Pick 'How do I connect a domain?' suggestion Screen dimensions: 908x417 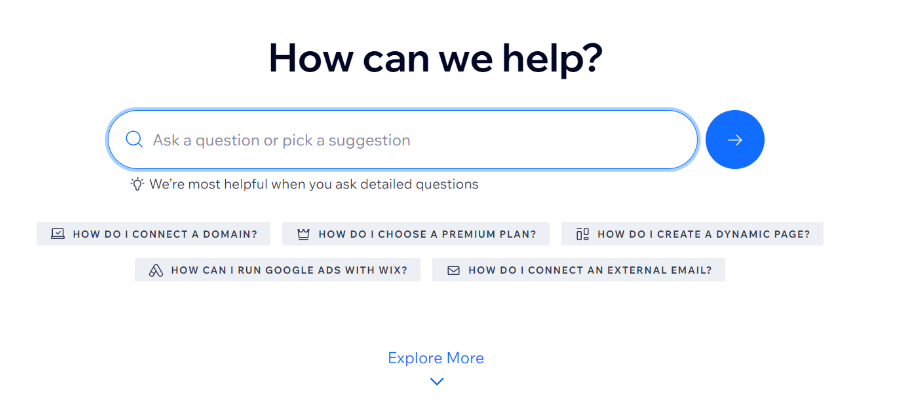coord(153,234)
